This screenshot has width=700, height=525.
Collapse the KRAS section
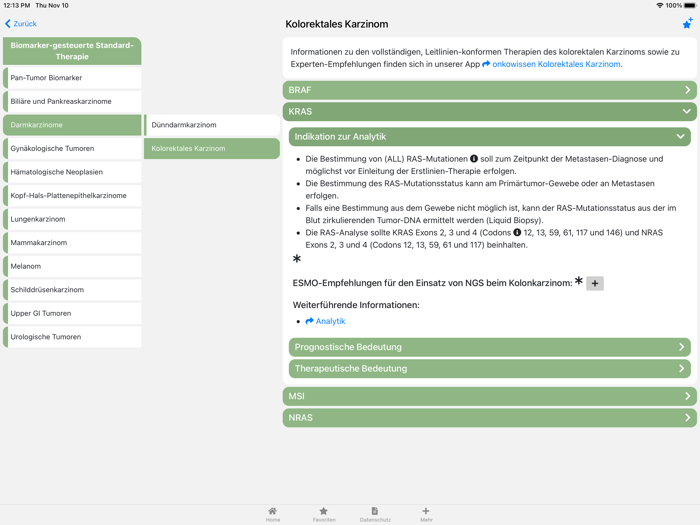pos(489,112)
